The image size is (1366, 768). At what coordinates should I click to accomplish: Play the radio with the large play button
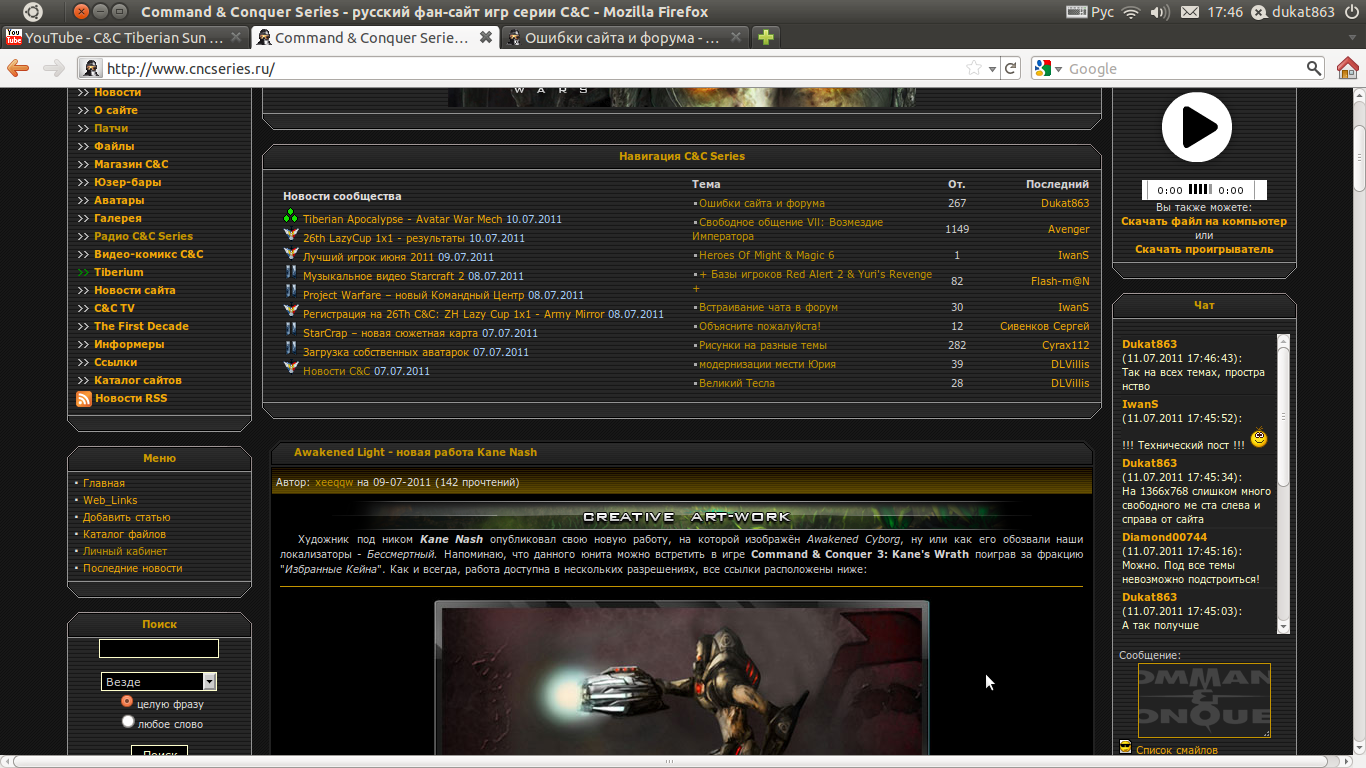[1196, 127]
